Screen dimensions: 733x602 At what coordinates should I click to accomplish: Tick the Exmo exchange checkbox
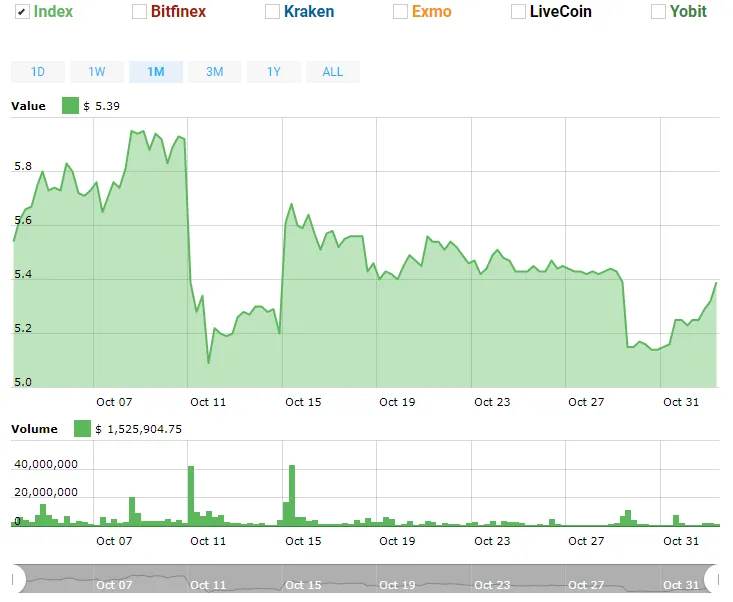tap(400, 12)
